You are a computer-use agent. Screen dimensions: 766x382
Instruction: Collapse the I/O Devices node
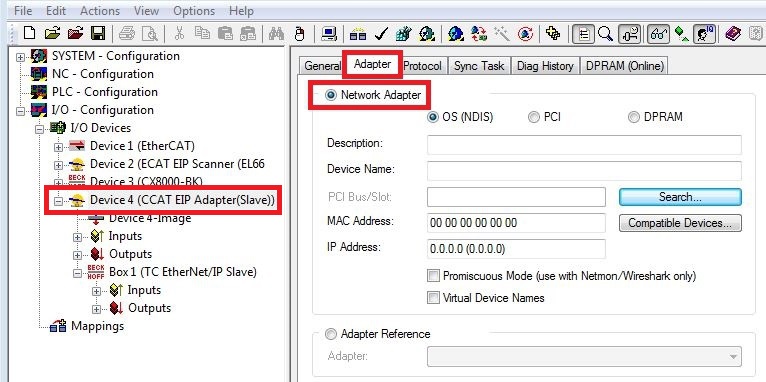pos(40,129)
